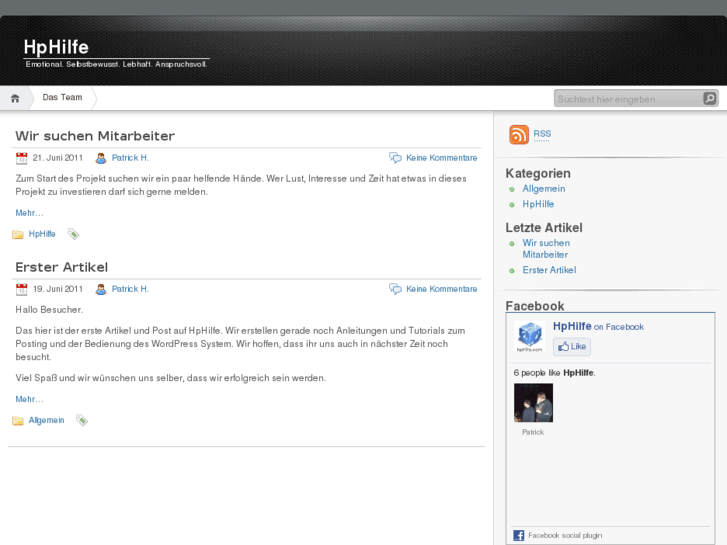The height and width of the screenshot is (545, 727).
Task: Click author icon in Erster Artikel post
Action: pos(101,289)
